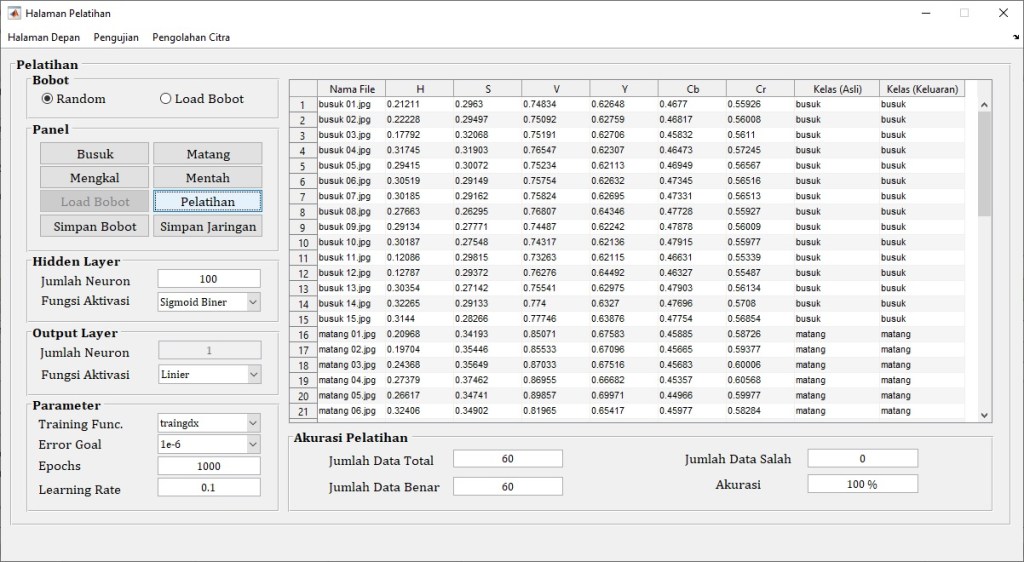
Task: Open Hidden Layer Fungsi Aktivasi dropdown
Action: (252, 302)
